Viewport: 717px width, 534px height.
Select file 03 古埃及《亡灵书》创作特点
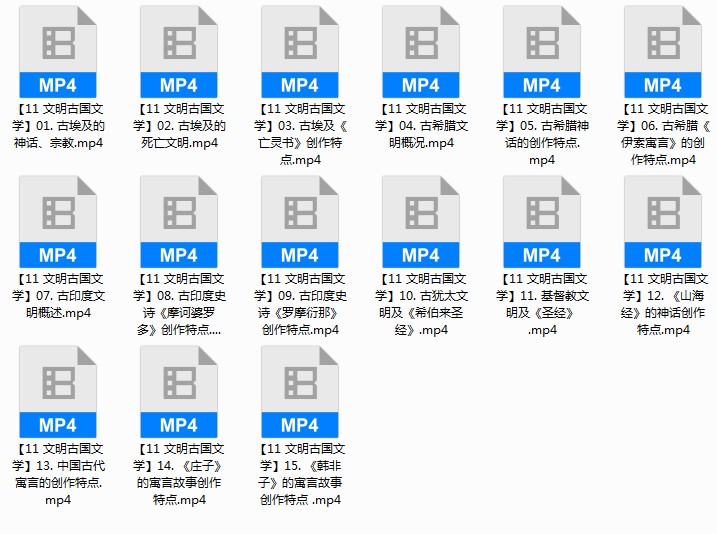(300, 52)
